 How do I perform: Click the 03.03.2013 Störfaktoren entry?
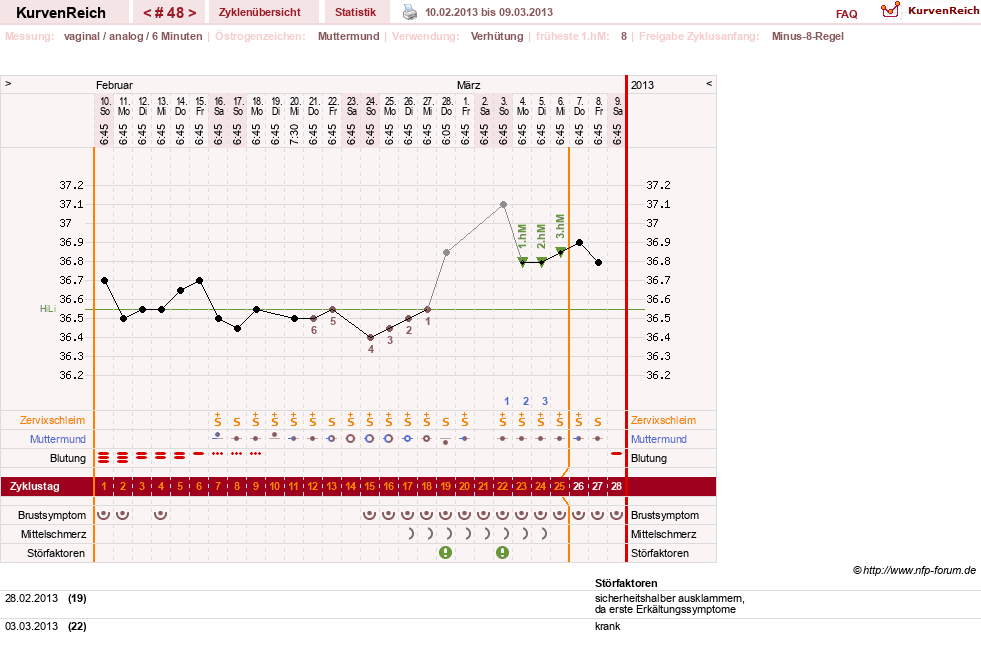[x=46, y=626]
